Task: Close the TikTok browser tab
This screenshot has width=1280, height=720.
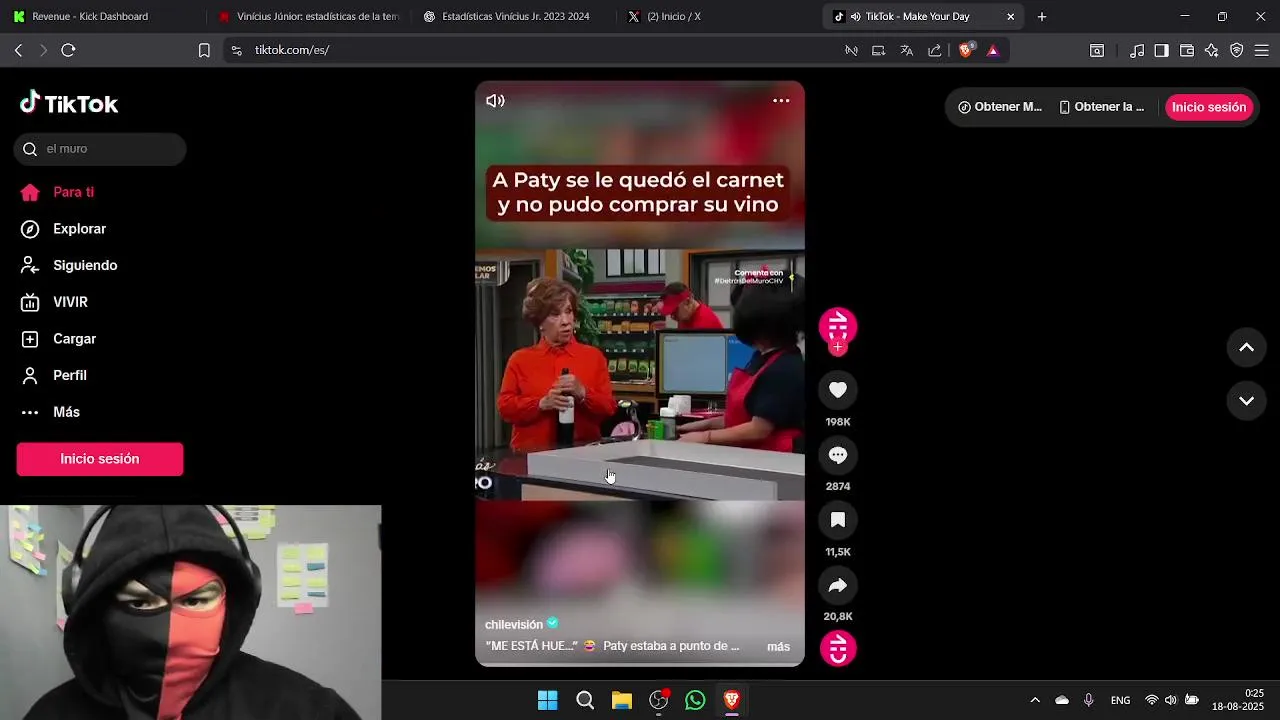Action: pyautogui.click(x=1010, y=16)
